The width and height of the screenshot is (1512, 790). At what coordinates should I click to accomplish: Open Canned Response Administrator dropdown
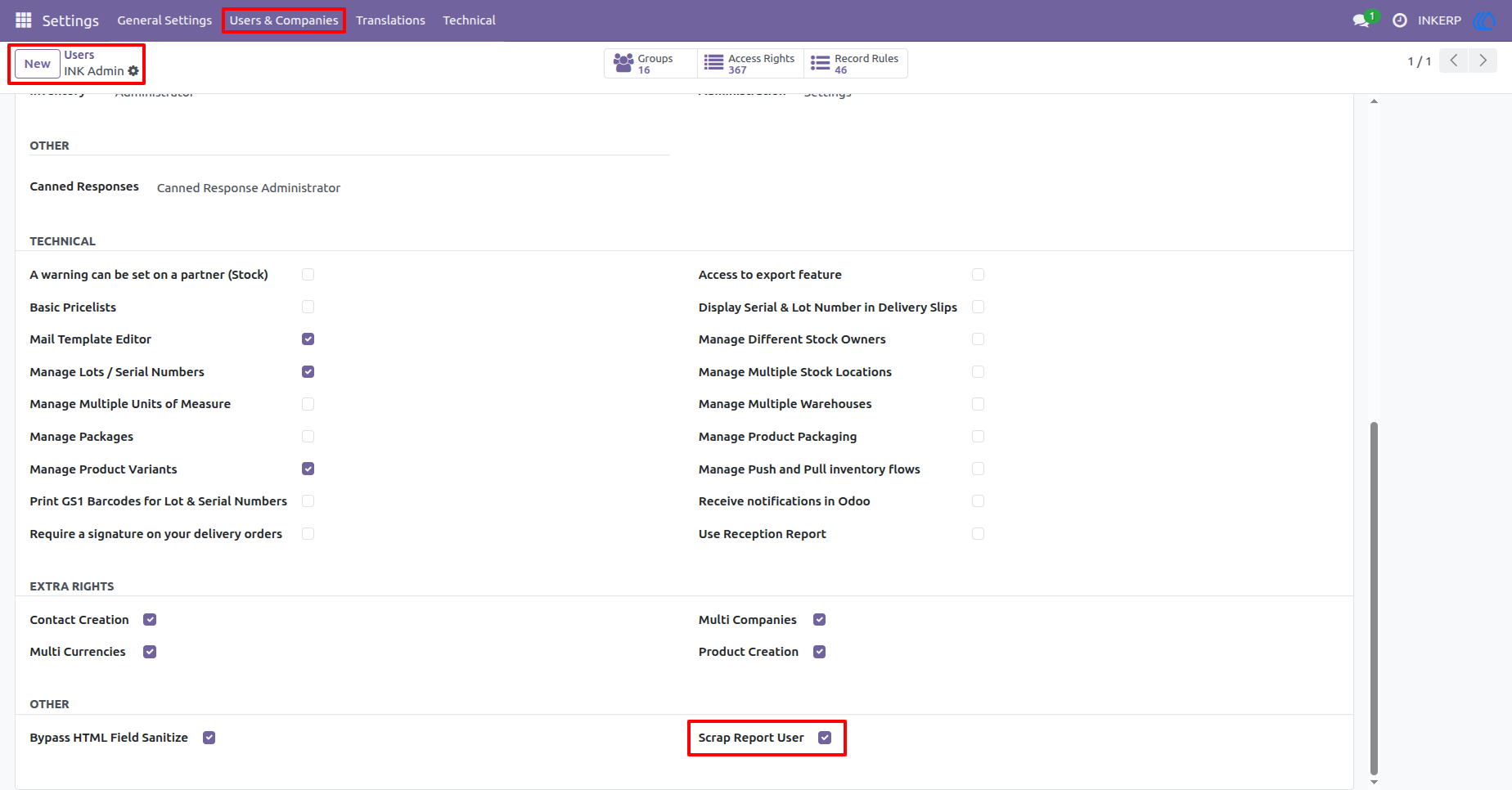(x=249, y=188)
